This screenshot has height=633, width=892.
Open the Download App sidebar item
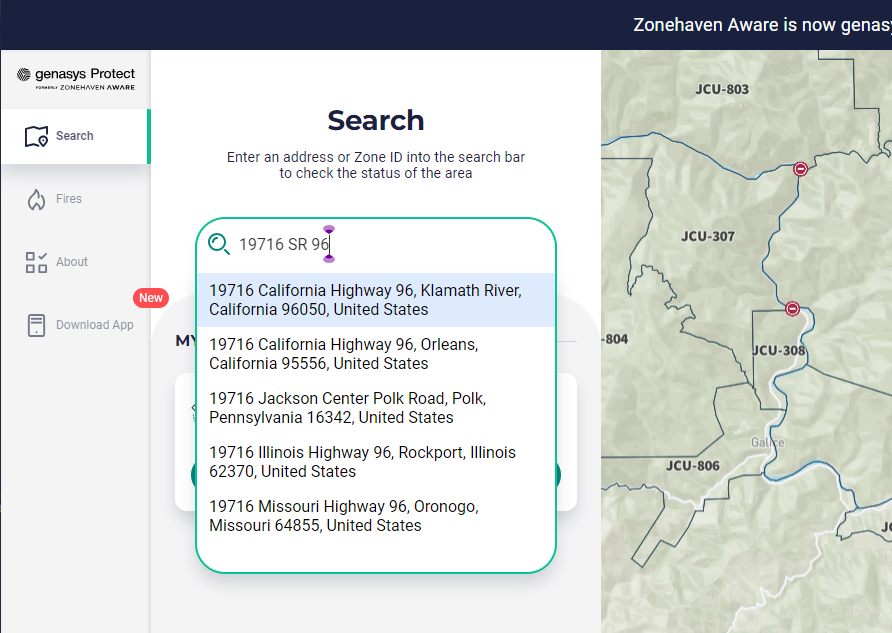coord(75,325)
